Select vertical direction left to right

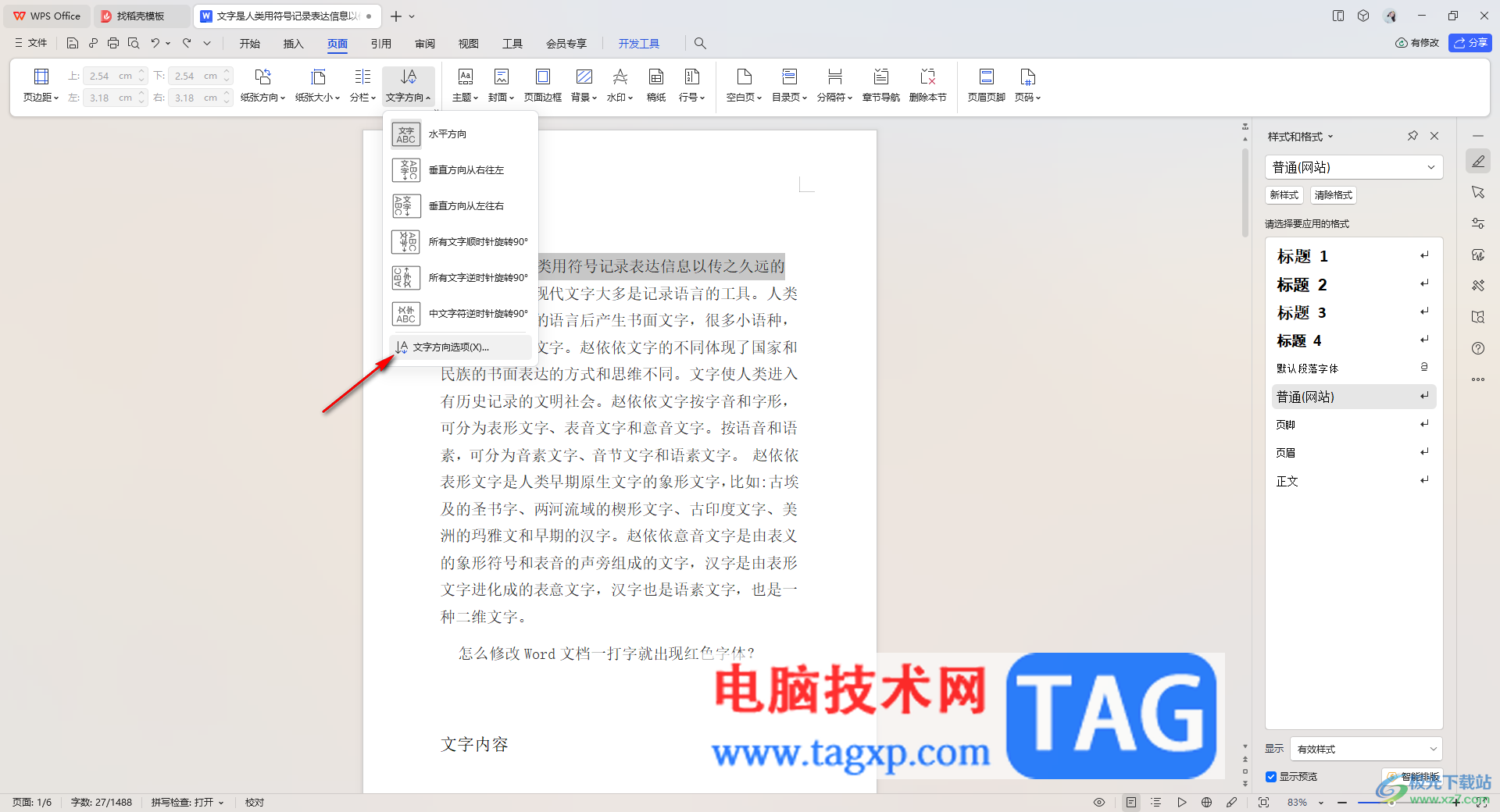[x=461, y=206]
